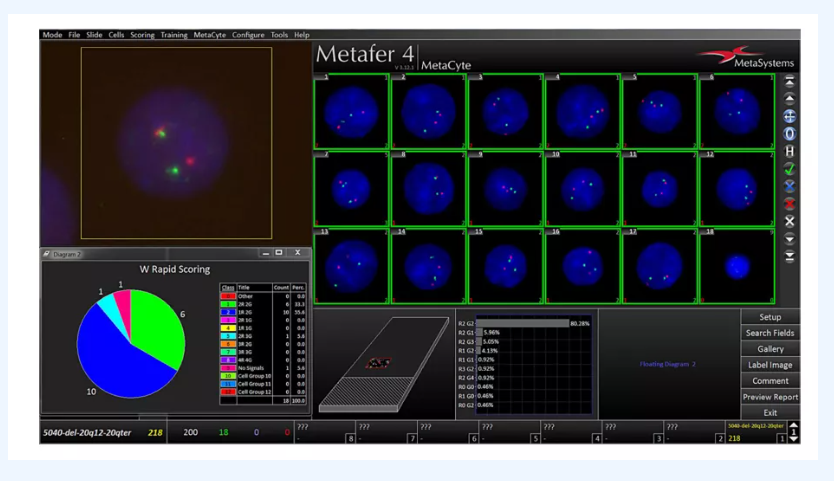Click red class 0 Other color swatch
This screenshot has height=481, width=834.
(x=228, y=296)
